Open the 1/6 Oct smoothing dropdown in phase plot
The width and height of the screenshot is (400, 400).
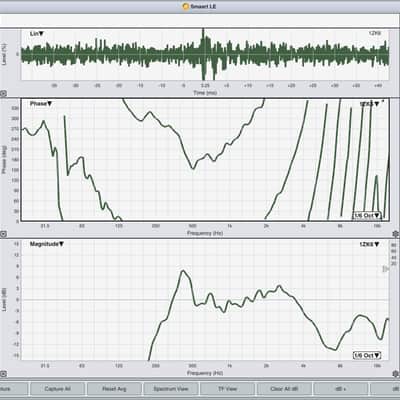367,215
